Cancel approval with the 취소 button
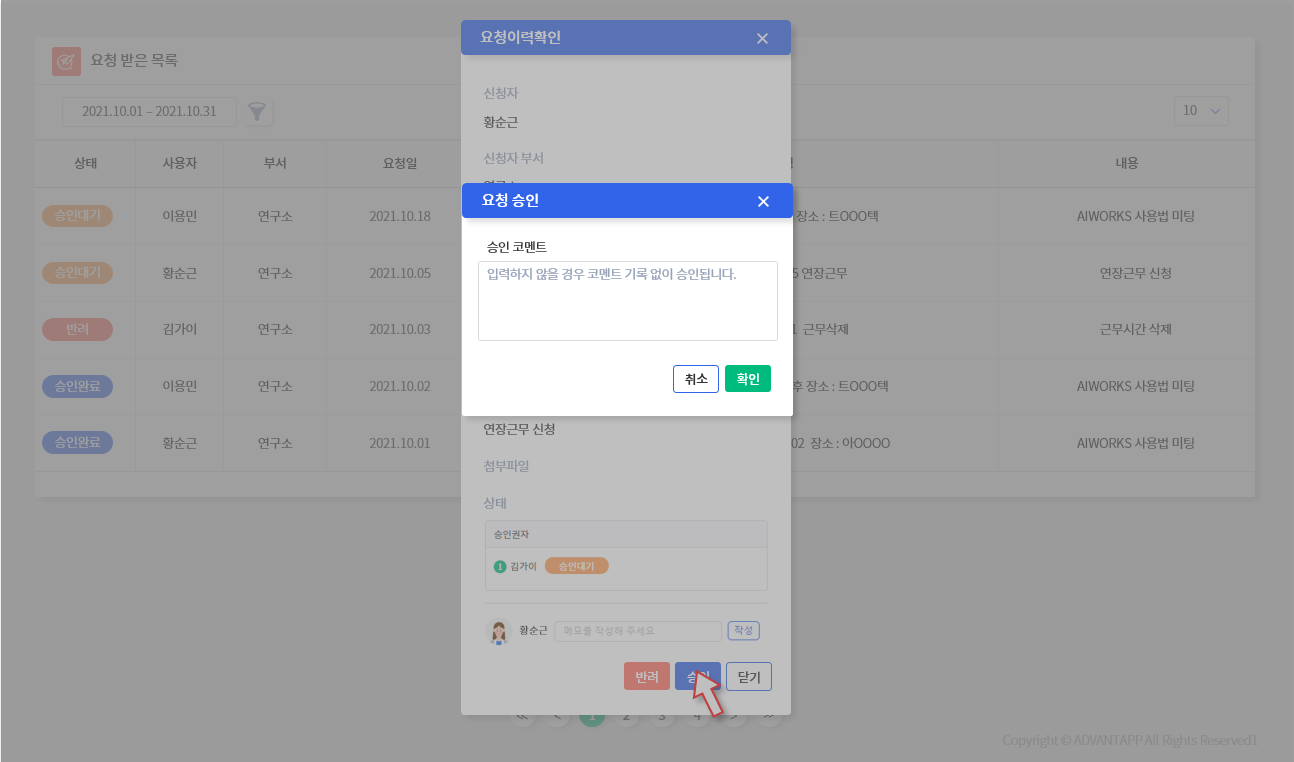 (696, 379)
